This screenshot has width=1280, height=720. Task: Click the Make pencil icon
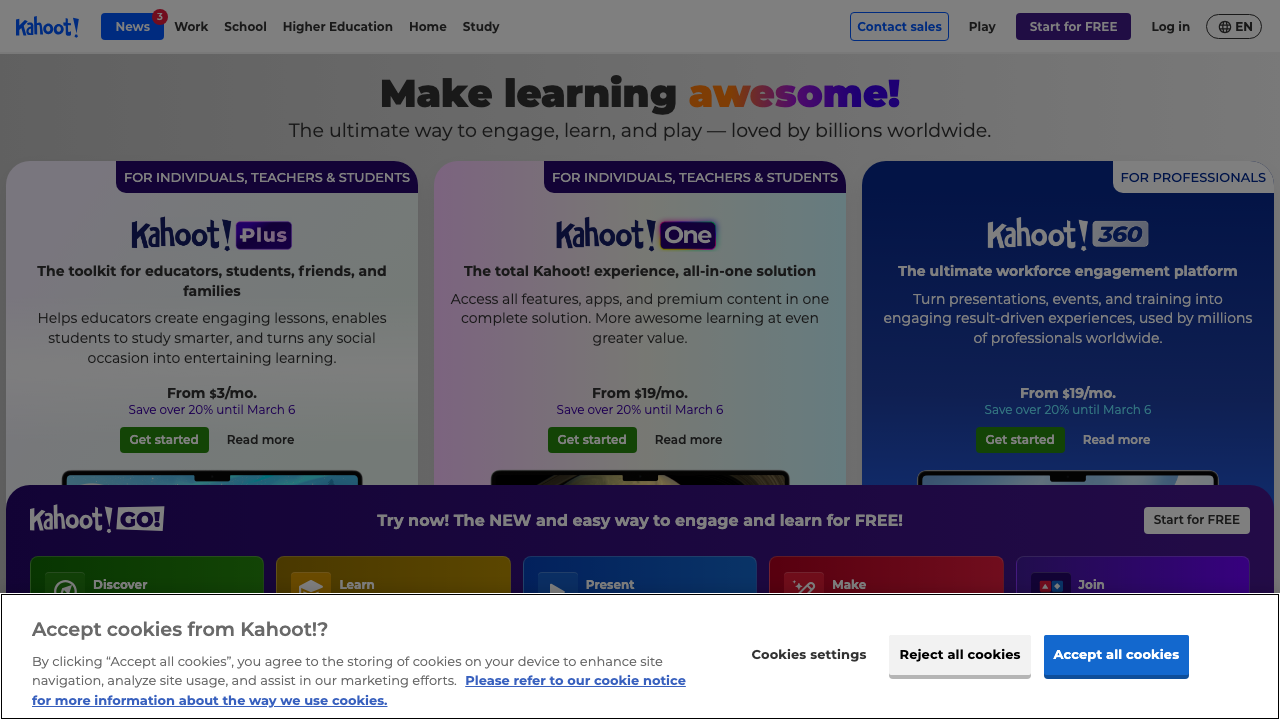[x=803, y=585]
